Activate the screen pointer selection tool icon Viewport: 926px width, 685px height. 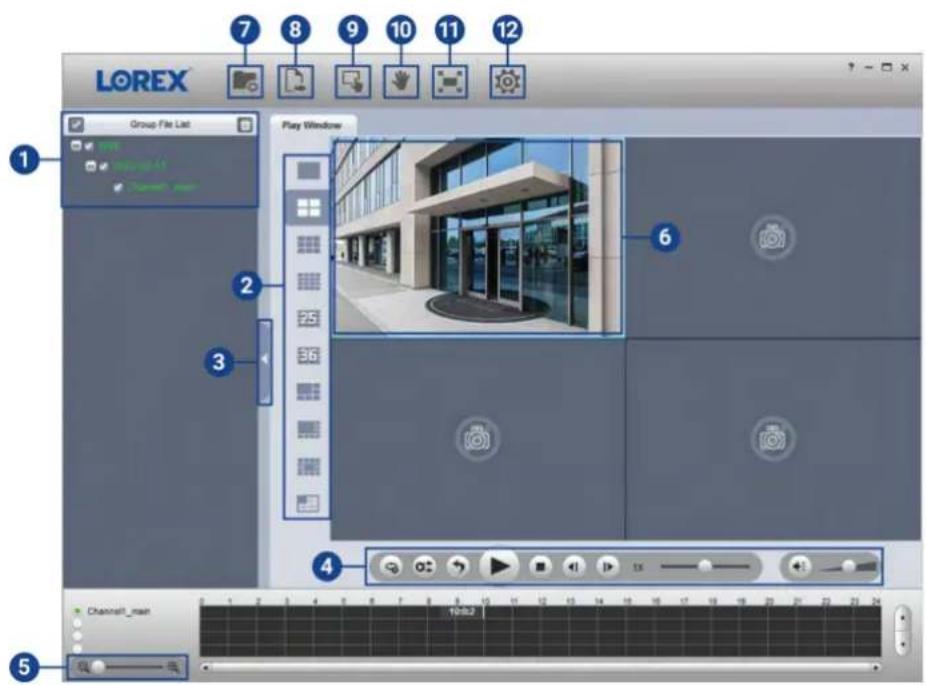point(353,81)
